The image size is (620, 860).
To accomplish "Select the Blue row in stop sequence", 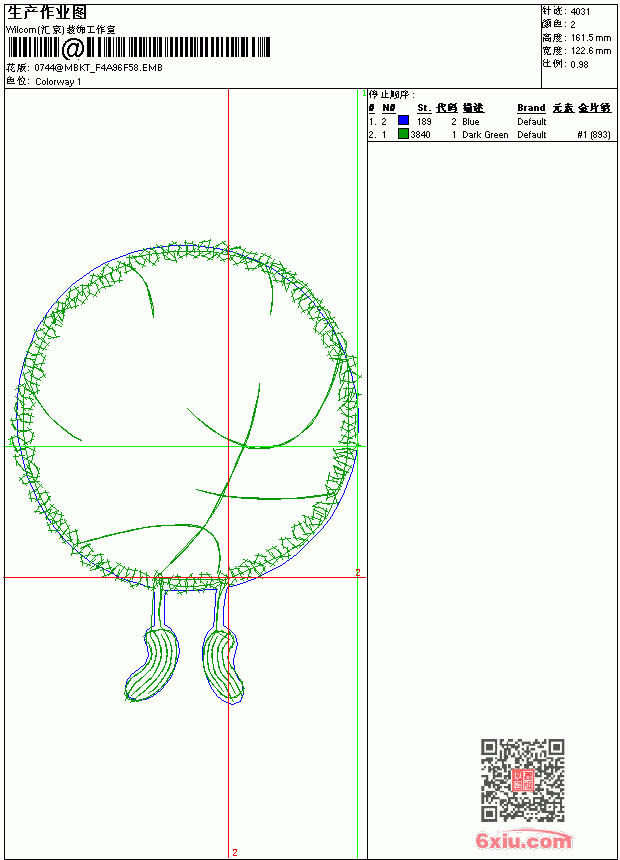I will 490,121.
